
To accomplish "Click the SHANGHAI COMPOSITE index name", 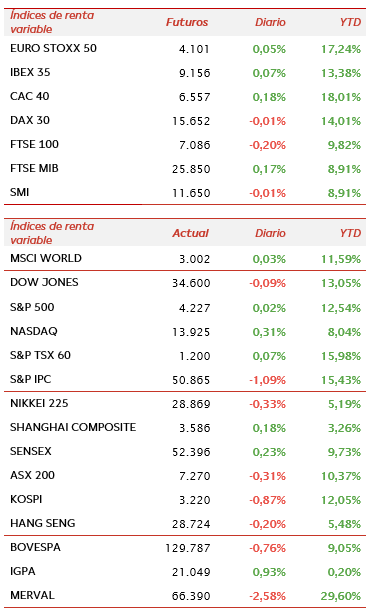I will tap(73, 427).
